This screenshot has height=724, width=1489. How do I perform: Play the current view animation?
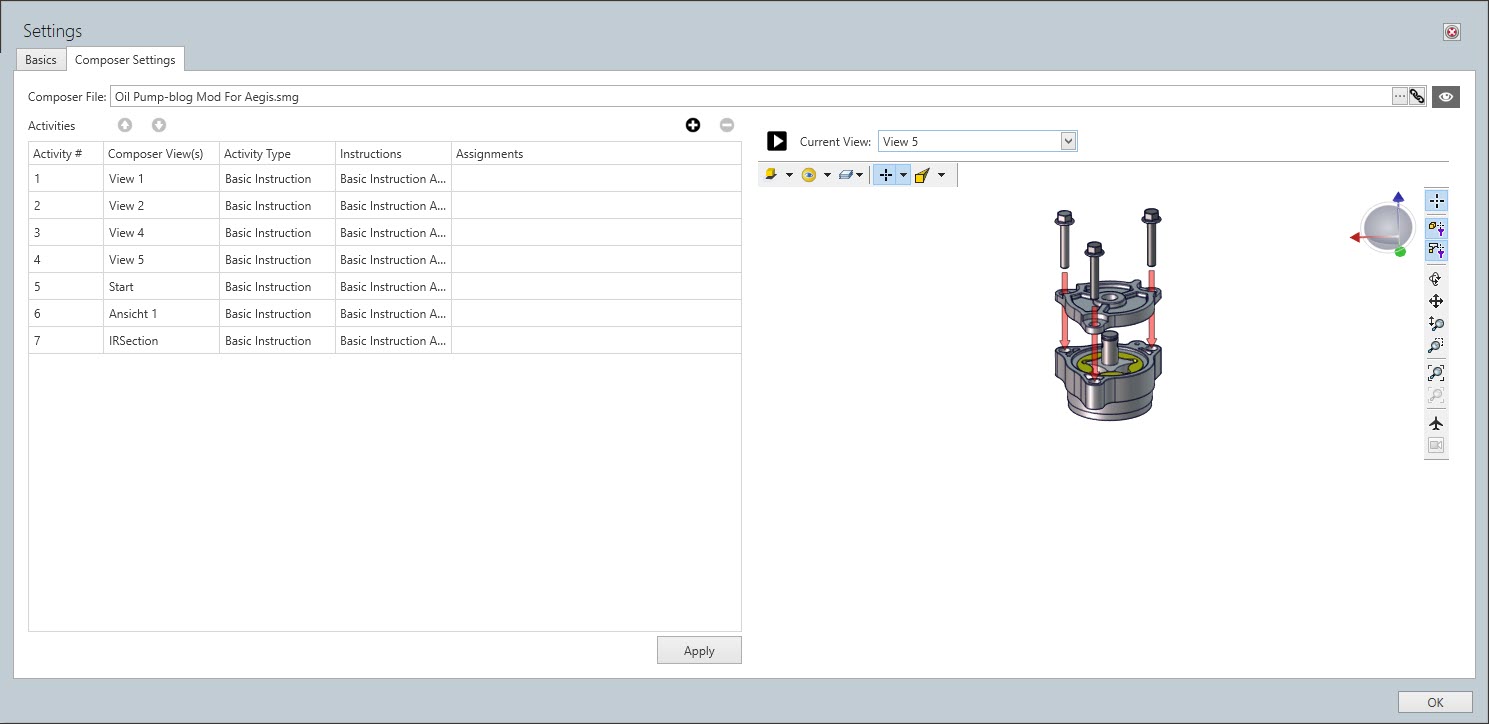777,142
